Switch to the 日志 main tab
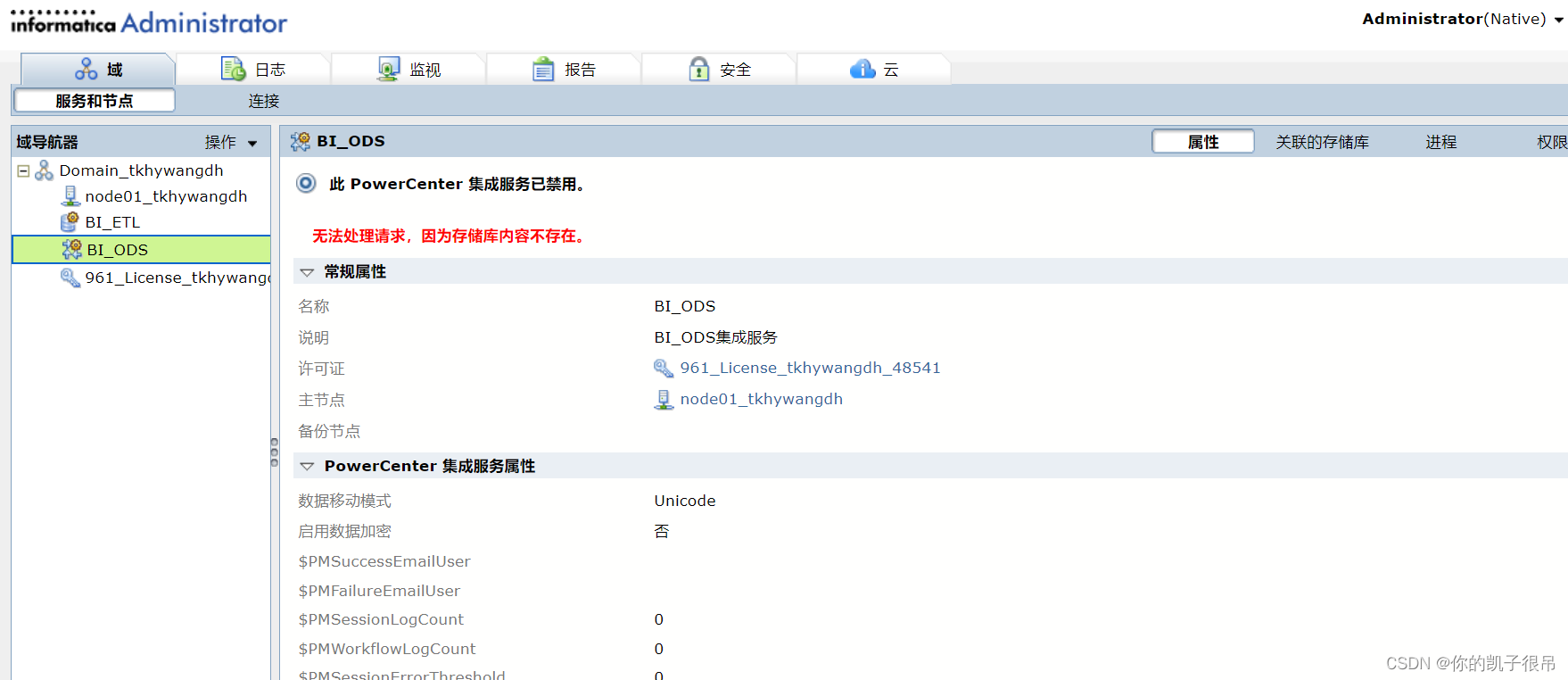 [253, 69]
